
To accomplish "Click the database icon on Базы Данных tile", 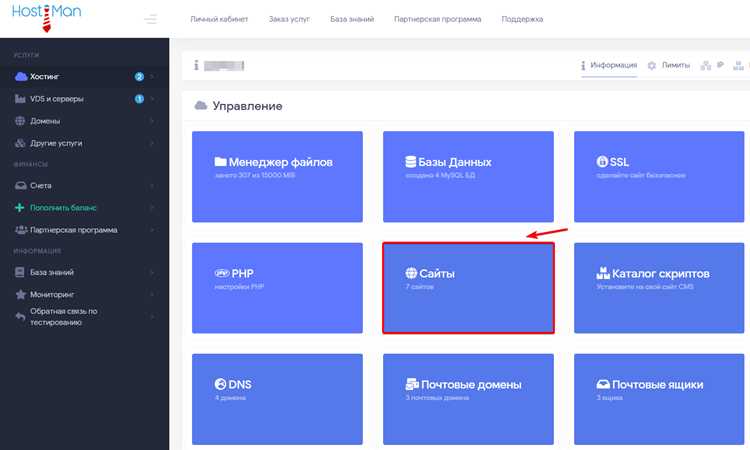I will [410, 162].
